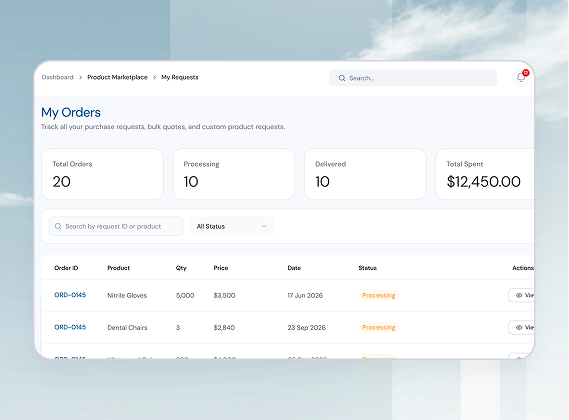Screen dimensions: 569x420
Task: Click Processing status badge for Nitrile Gloves
Action: [378, 295]
